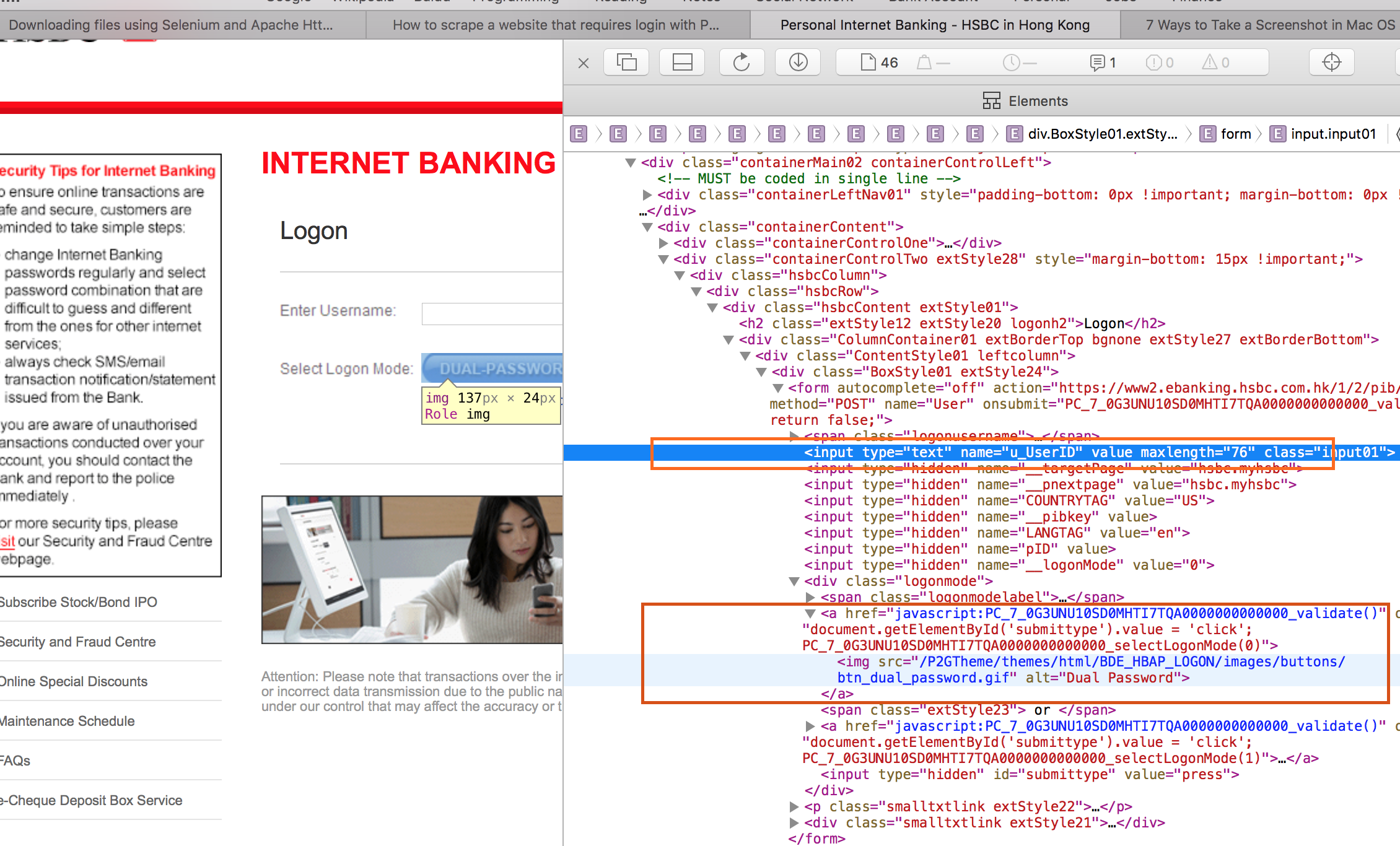Select u_UserID text input line
1400x846 pixels.
click(981, 453)
